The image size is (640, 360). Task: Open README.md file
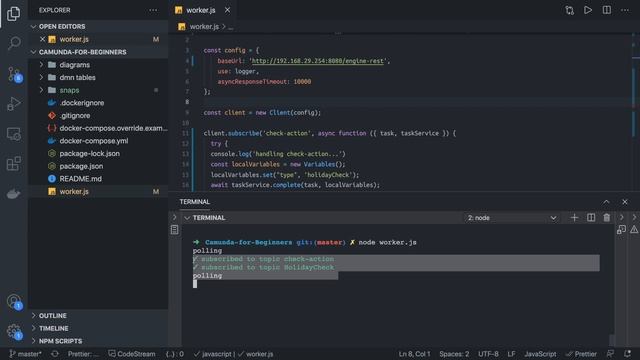[80, 179]
